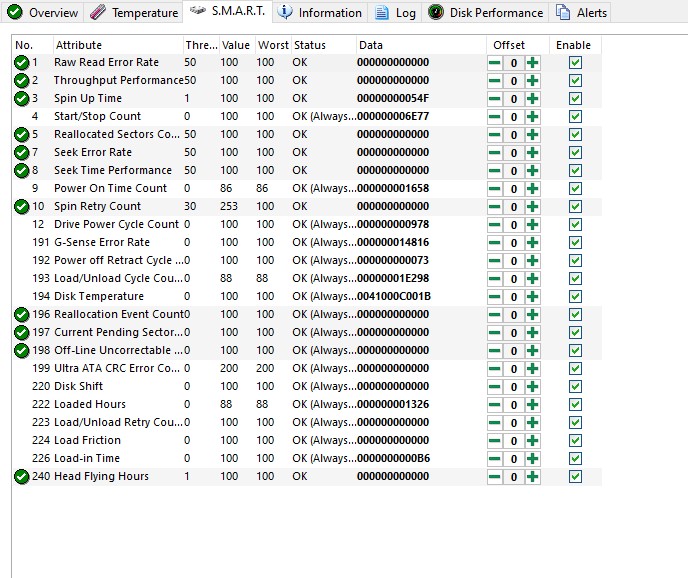The image size is (688, 578).
Task: Switch to the Log tab
Action: point(395,12)
